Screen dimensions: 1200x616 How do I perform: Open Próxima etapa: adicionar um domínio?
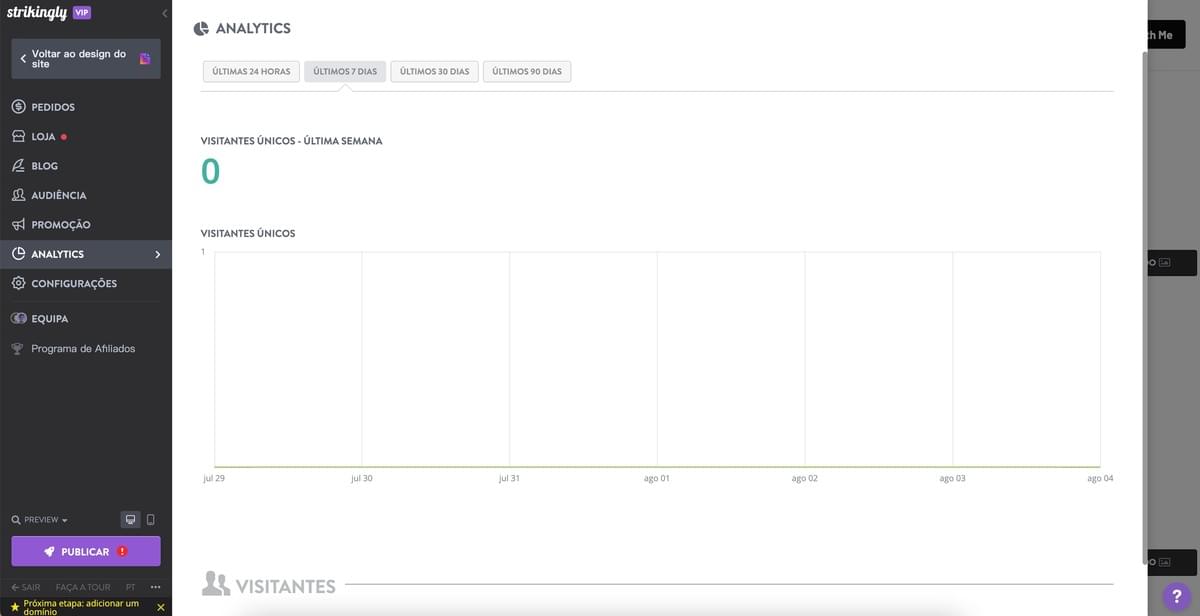[x=81, y=607]
